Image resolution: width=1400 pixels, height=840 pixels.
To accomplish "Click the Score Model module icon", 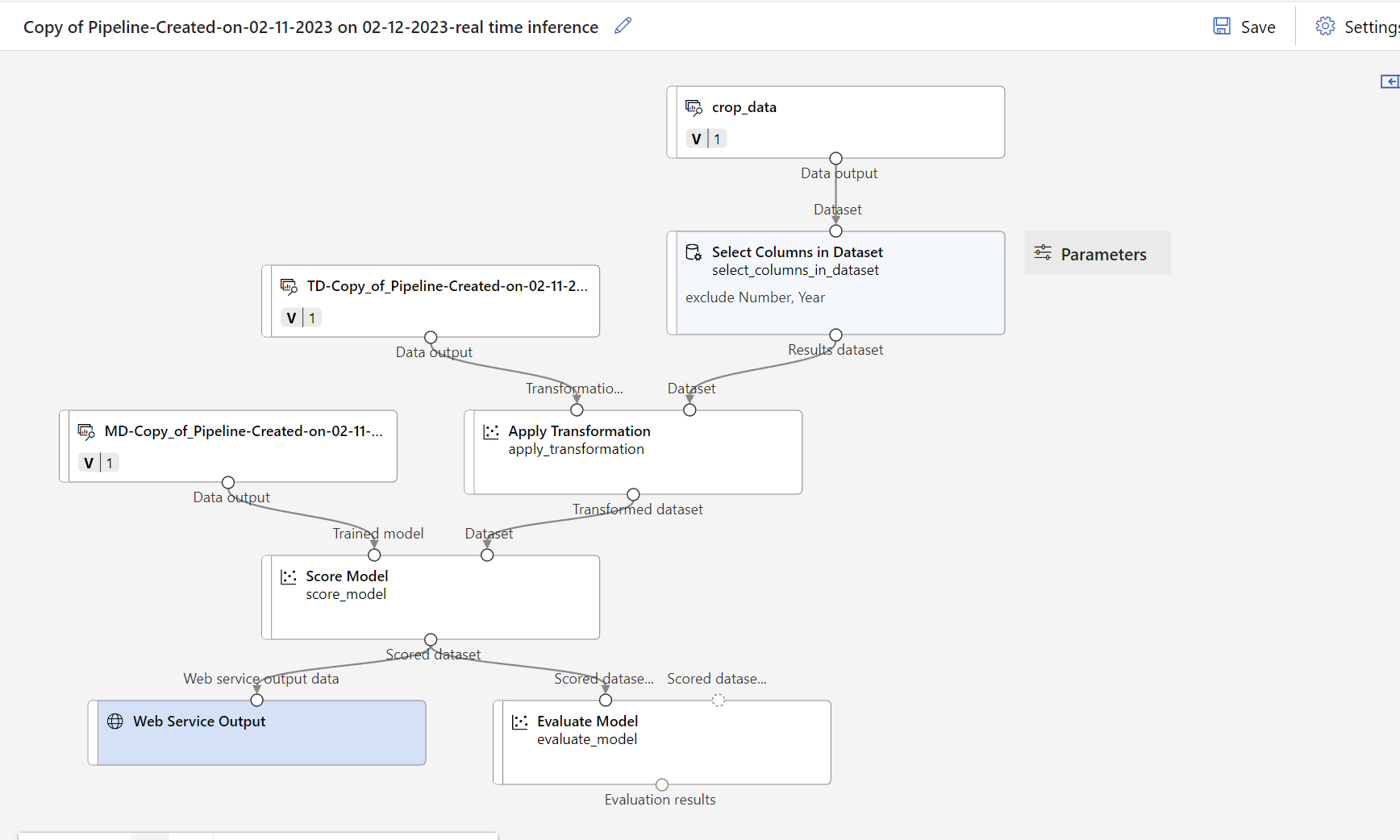I will point(290,576).
